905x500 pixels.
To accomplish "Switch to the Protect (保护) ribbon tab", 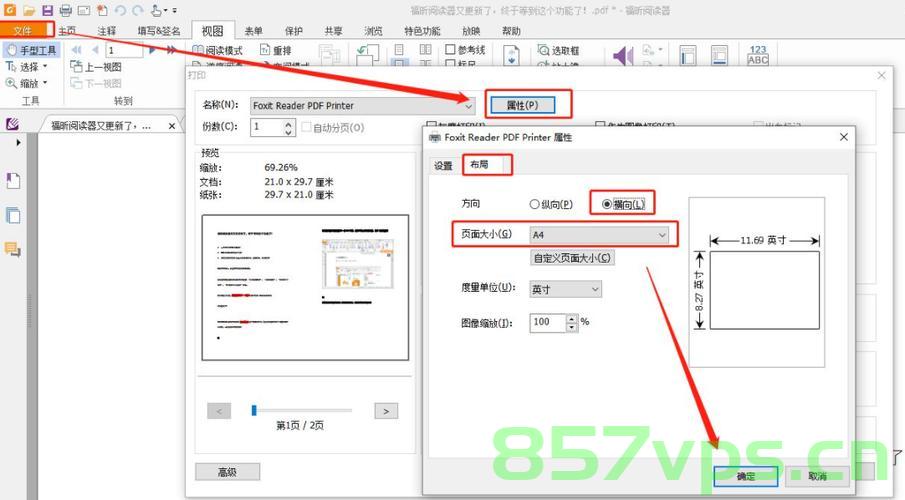I will [x=293, y=31].
